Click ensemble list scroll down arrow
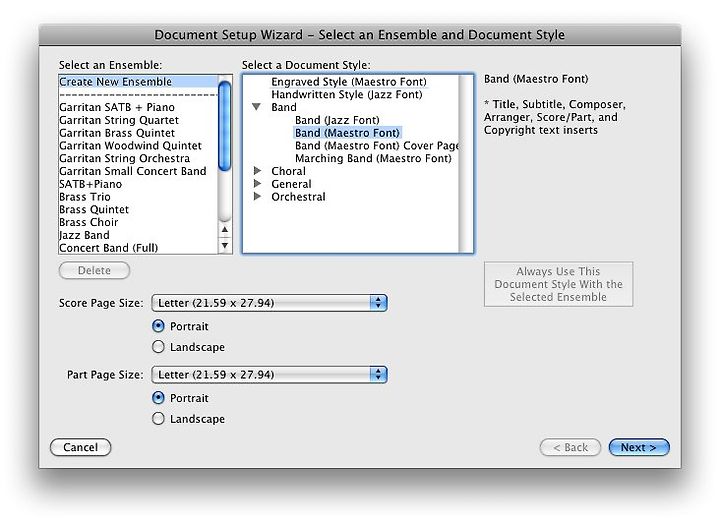Viewport: 720px width, 522px height. 225,246
